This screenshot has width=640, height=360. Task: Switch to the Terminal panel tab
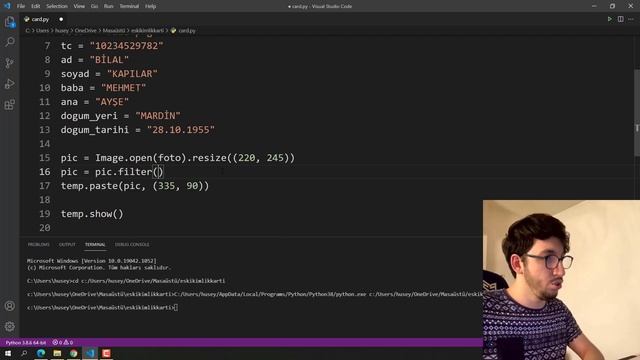click(95, 244)
